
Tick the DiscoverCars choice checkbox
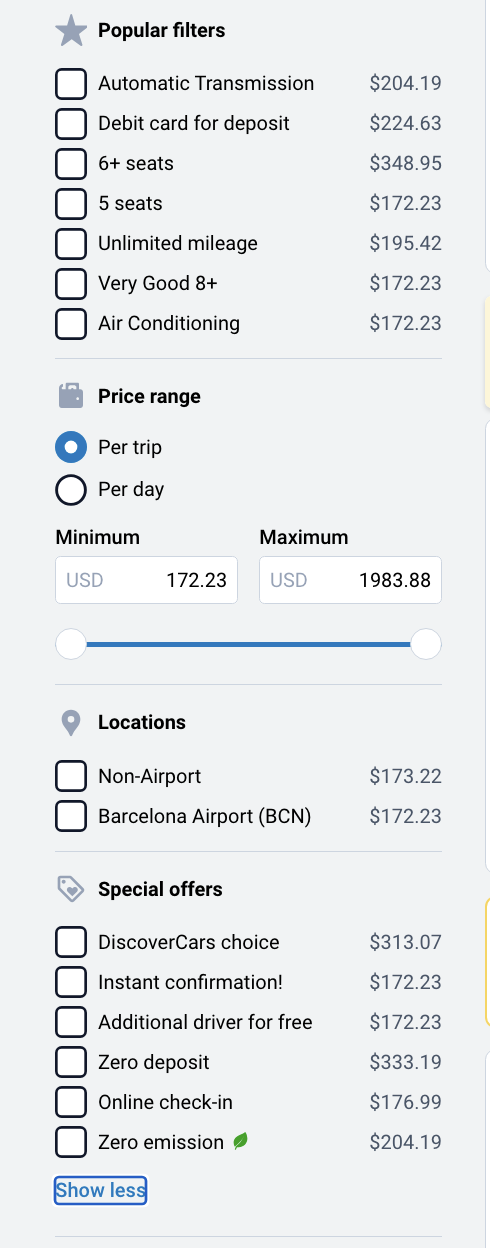click(x=71, y=942)
